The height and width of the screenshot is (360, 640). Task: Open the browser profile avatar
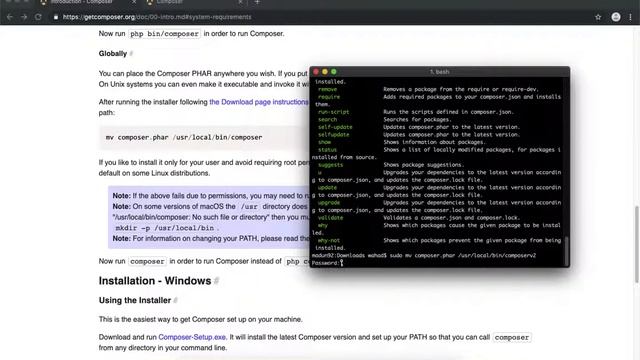tap(616, 17)
